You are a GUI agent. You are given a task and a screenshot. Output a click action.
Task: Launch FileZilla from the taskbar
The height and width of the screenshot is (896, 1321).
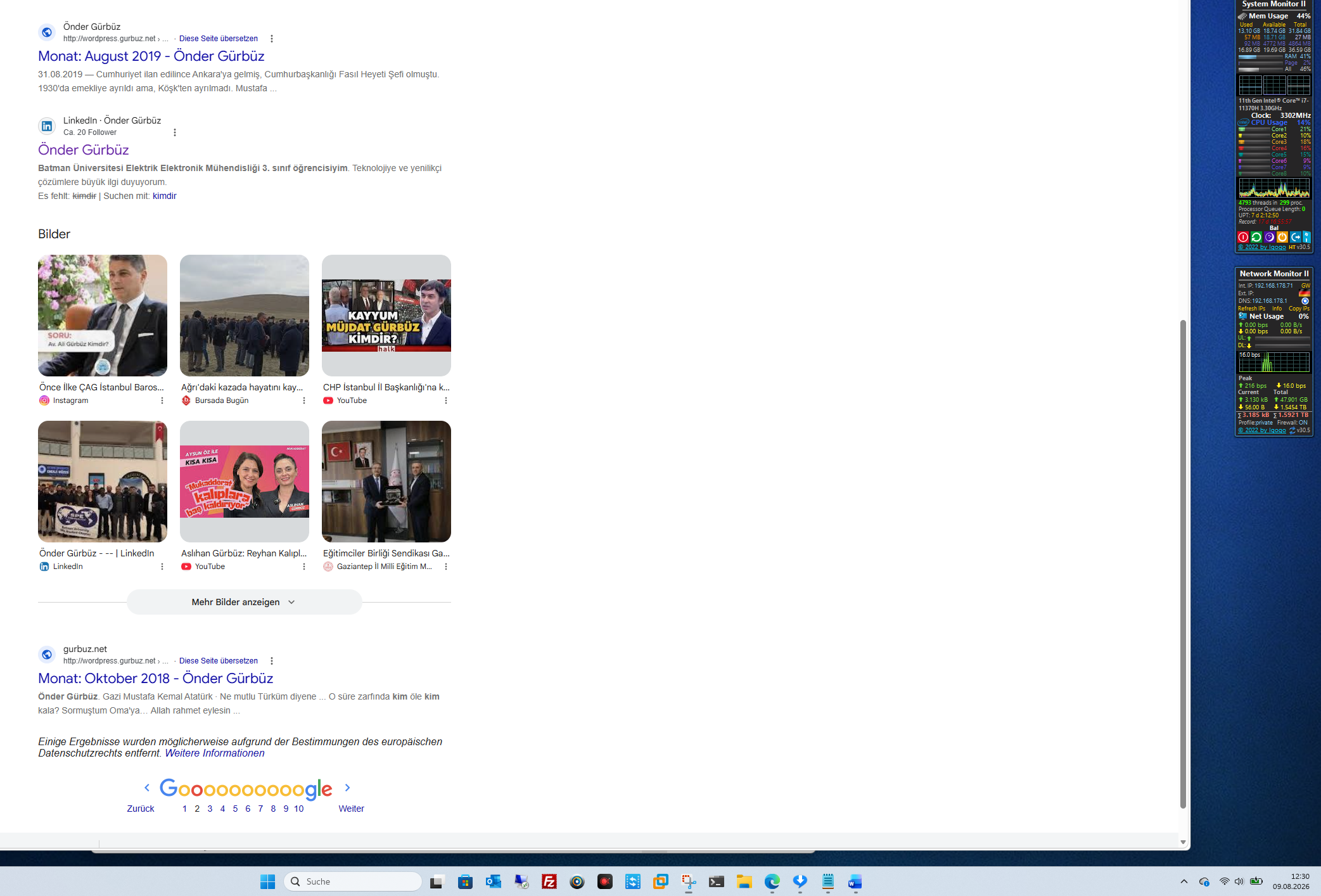[x=549, y=881]
